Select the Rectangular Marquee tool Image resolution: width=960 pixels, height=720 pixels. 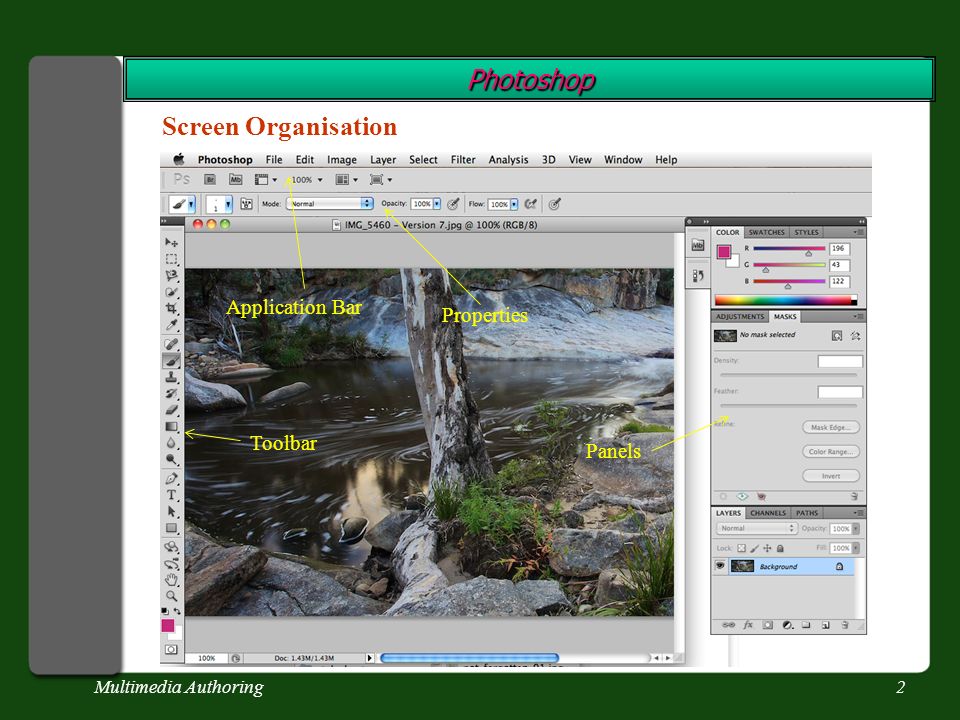pos(171,259)
